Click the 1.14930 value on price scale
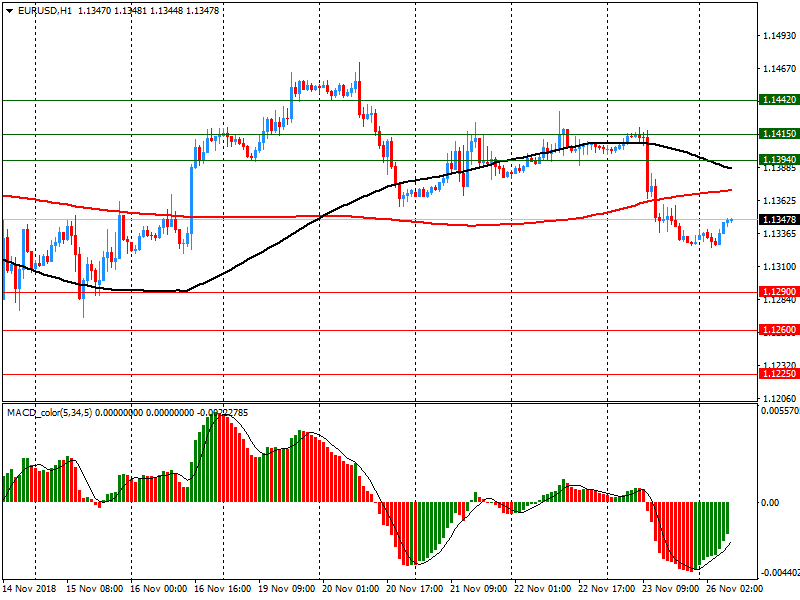This screenshot has height=600, width=800. click(778, 36)
